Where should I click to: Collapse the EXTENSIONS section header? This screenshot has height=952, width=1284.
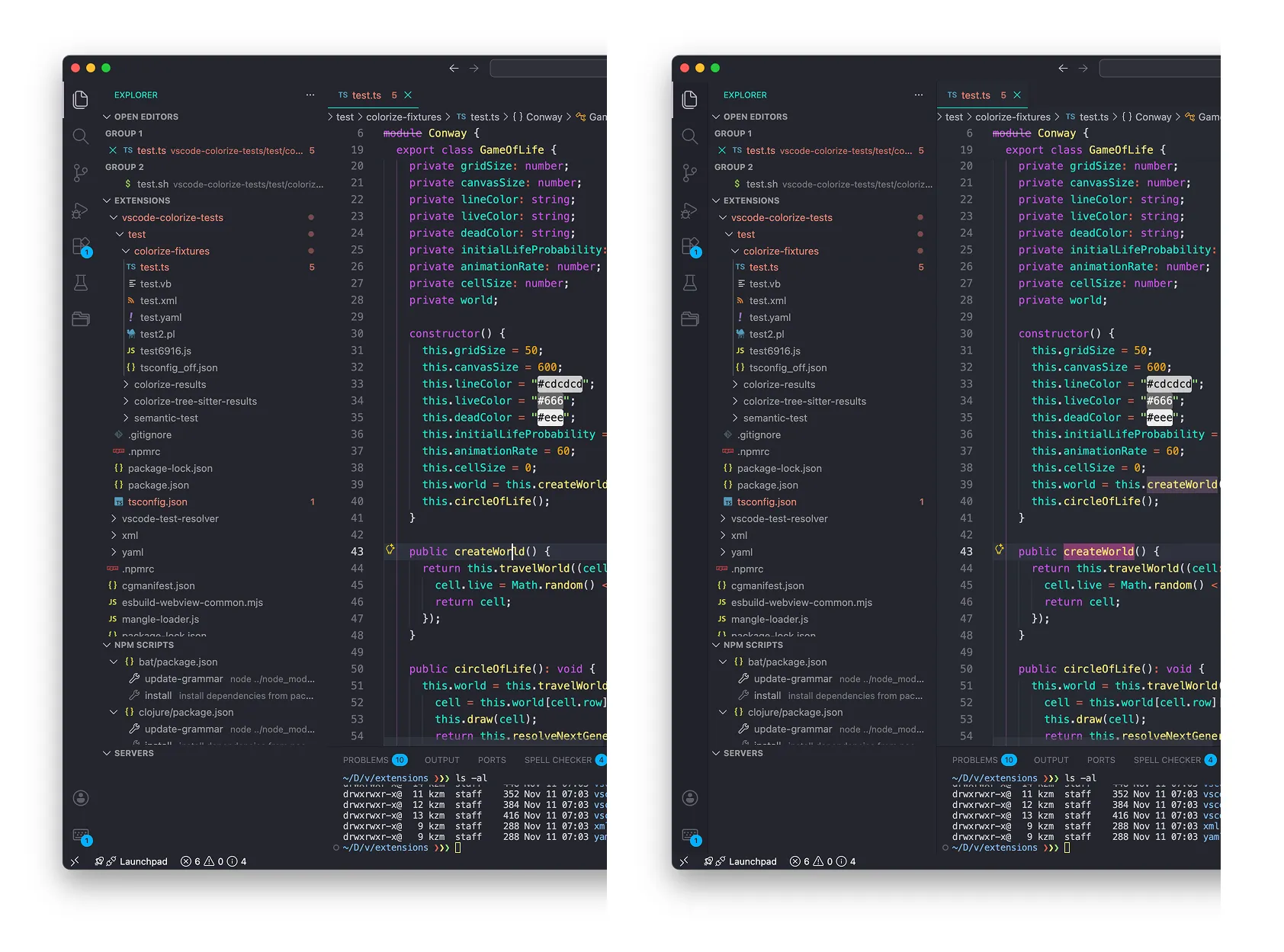pos(142,200)
